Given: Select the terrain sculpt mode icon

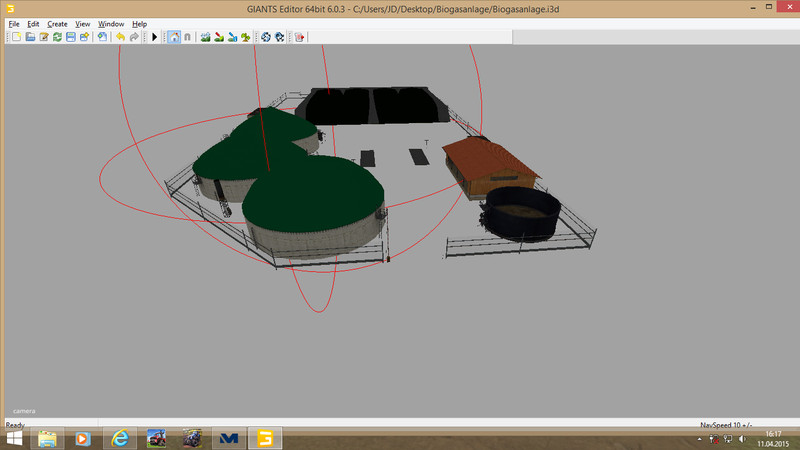Looking at the screenshot, I should 204,37.
